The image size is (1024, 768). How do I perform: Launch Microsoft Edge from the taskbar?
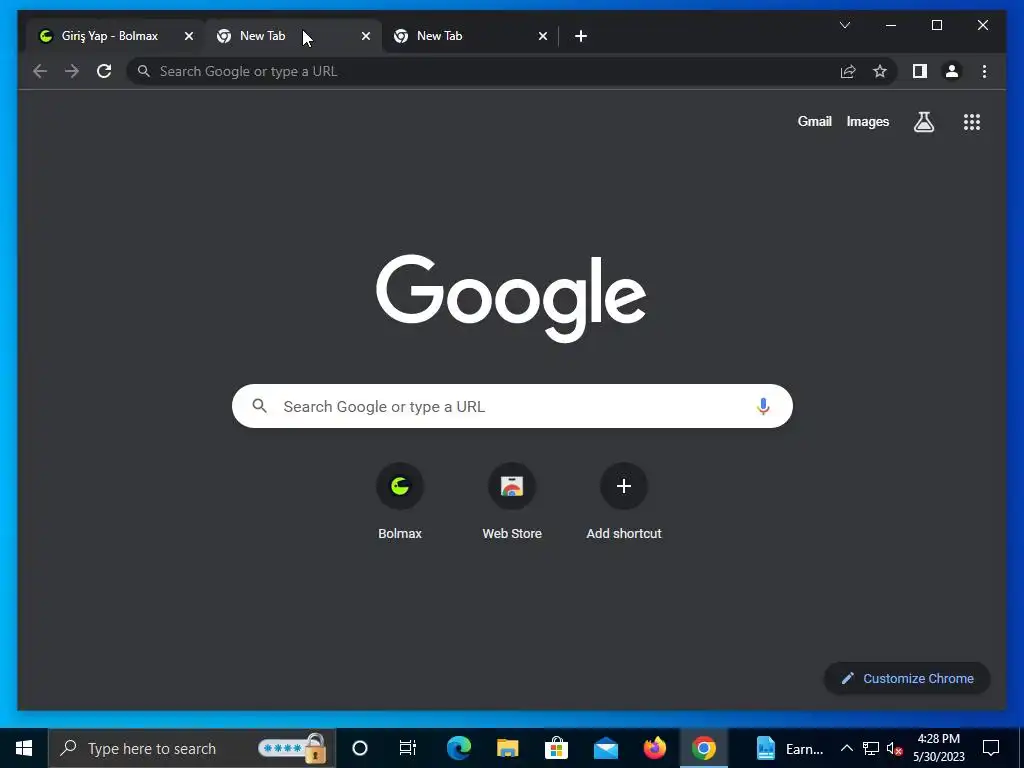458,748
